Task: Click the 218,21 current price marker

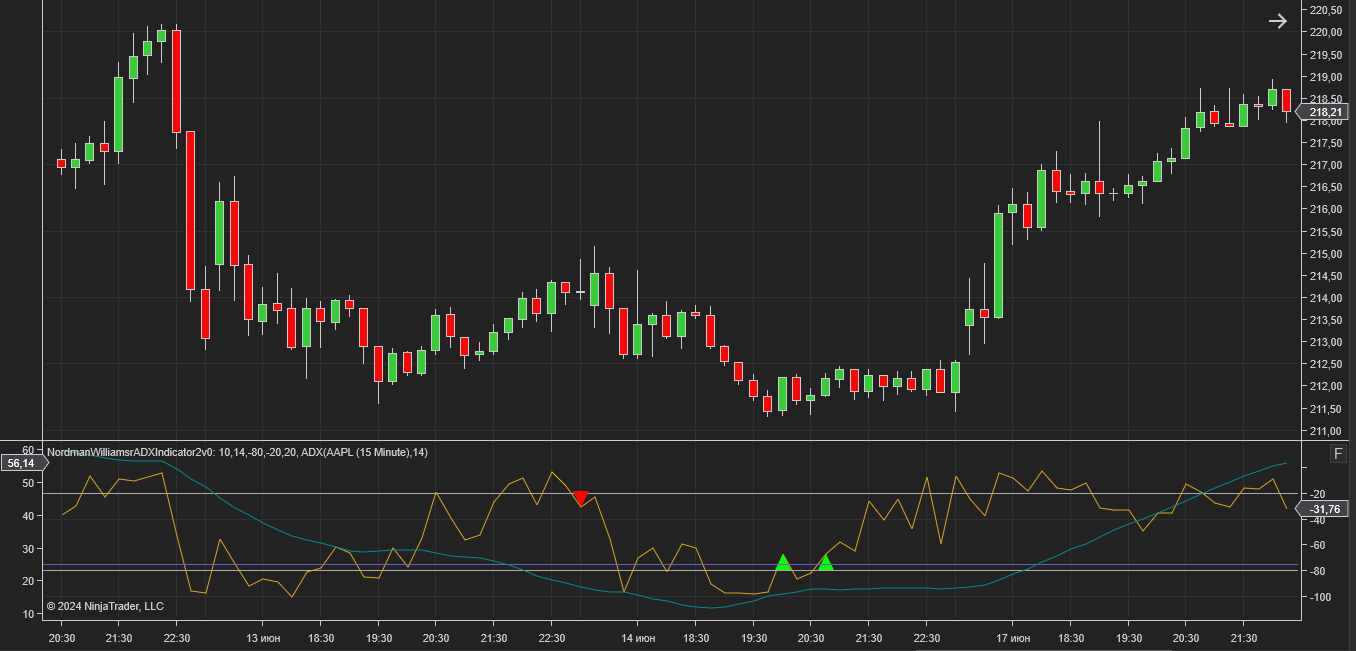Action: click(1322, 113)
